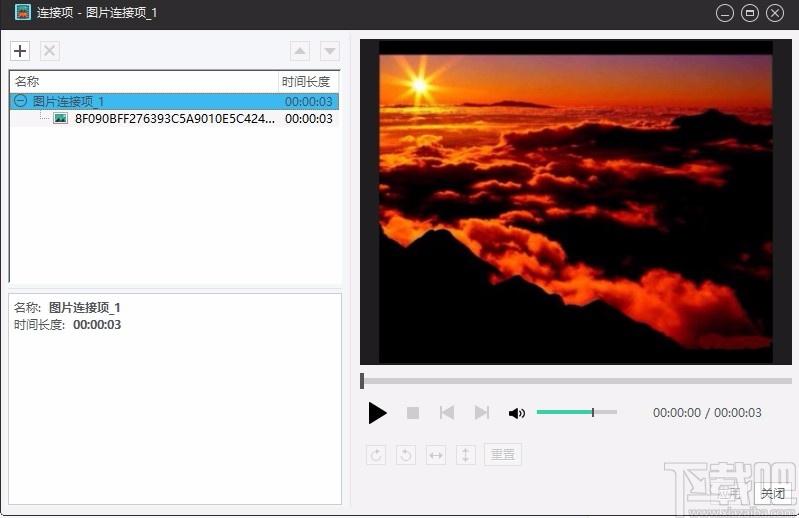Click the 重置 reset button
Image resolution: width=799 pixels, height=518 pixels.
pos(502,454)
